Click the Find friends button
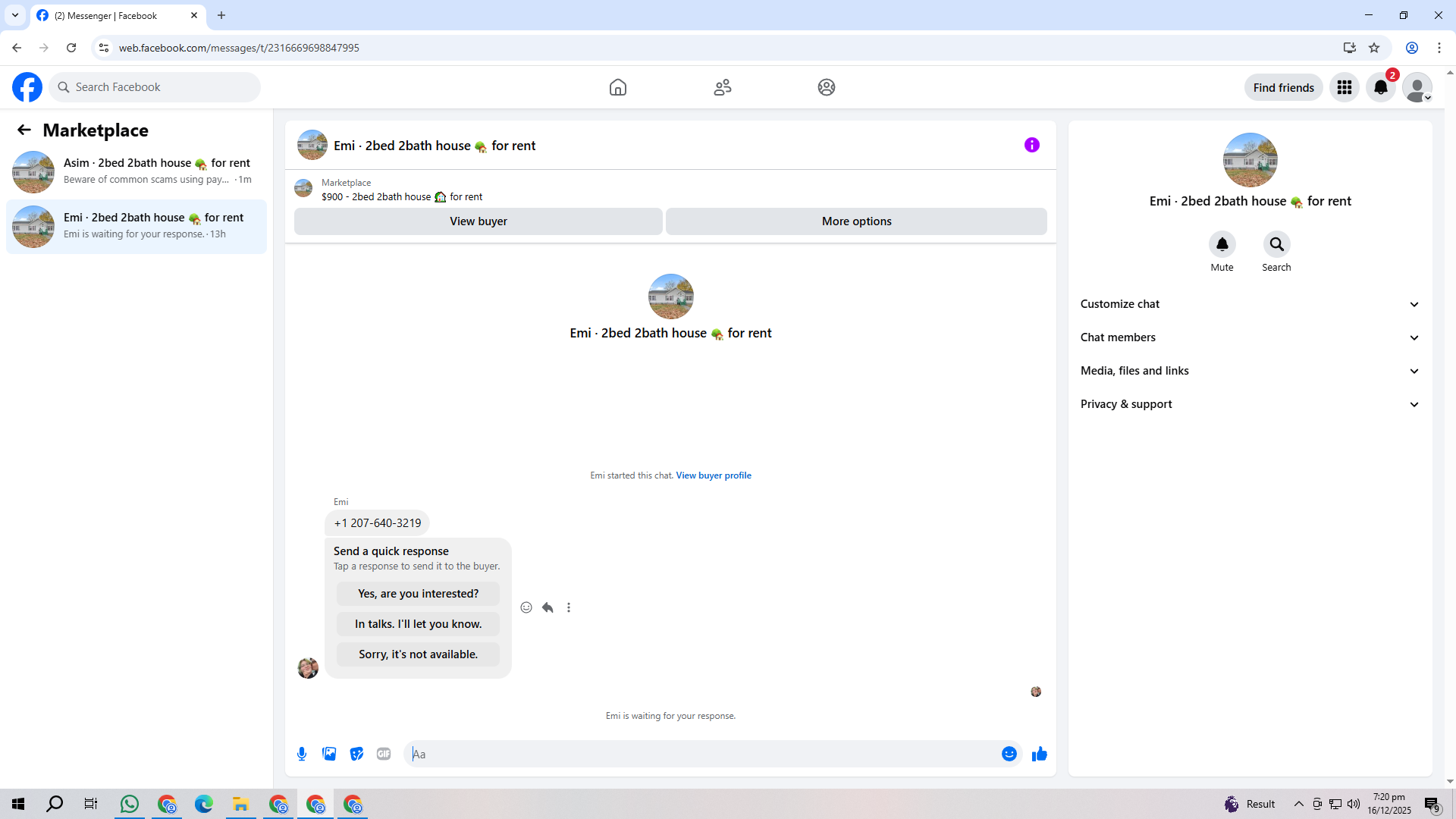Viewport: 1456px width, 819px height. [x=1284, y=87]
